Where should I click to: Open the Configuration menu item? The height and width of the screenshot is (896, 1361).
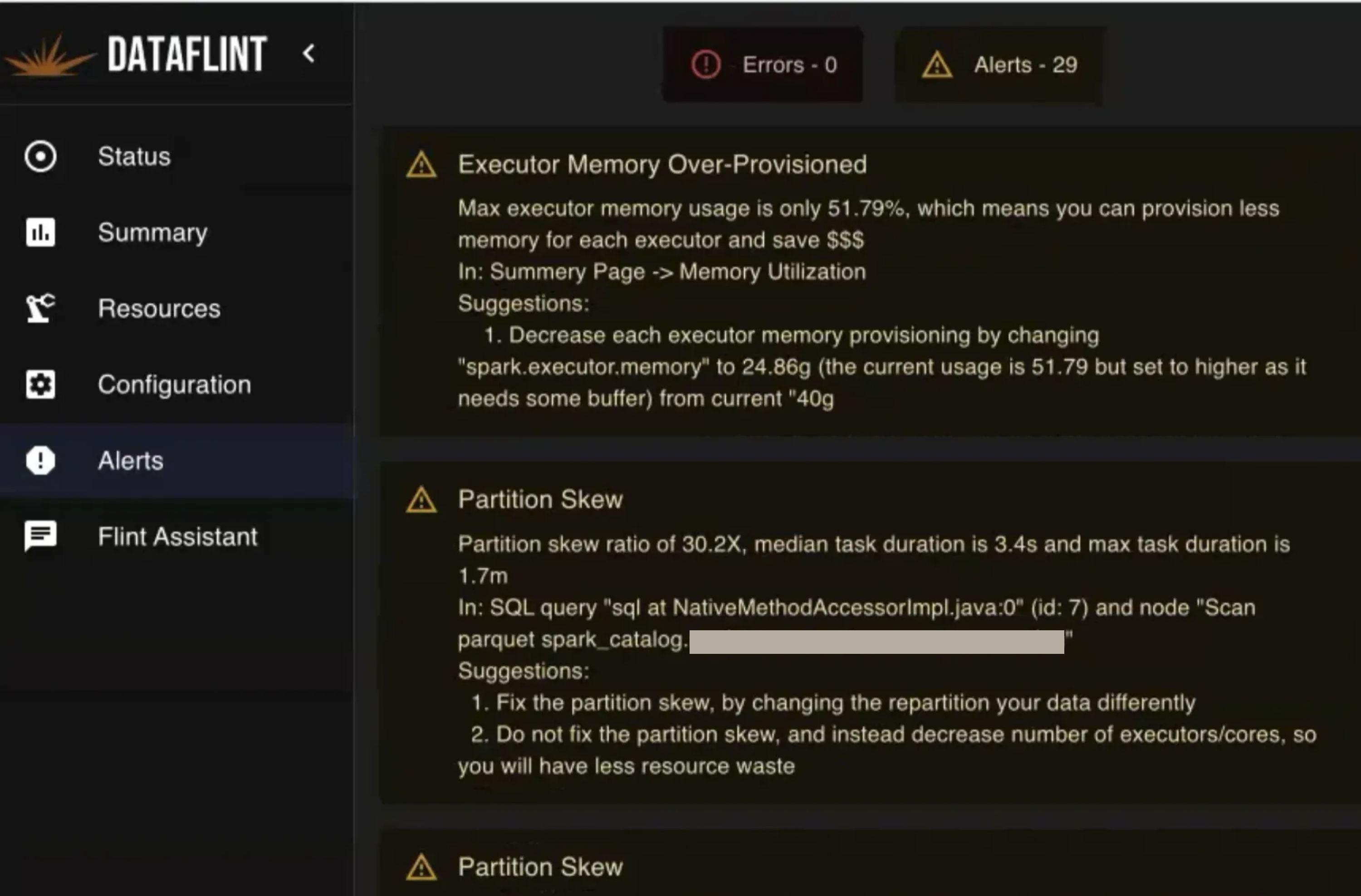click(x=176, y=384)
